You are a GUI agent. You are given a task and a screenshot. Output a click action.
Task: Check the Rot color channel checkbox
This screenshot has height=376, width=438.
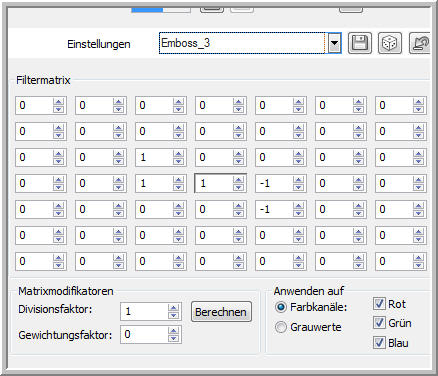[x=379, y=303]
